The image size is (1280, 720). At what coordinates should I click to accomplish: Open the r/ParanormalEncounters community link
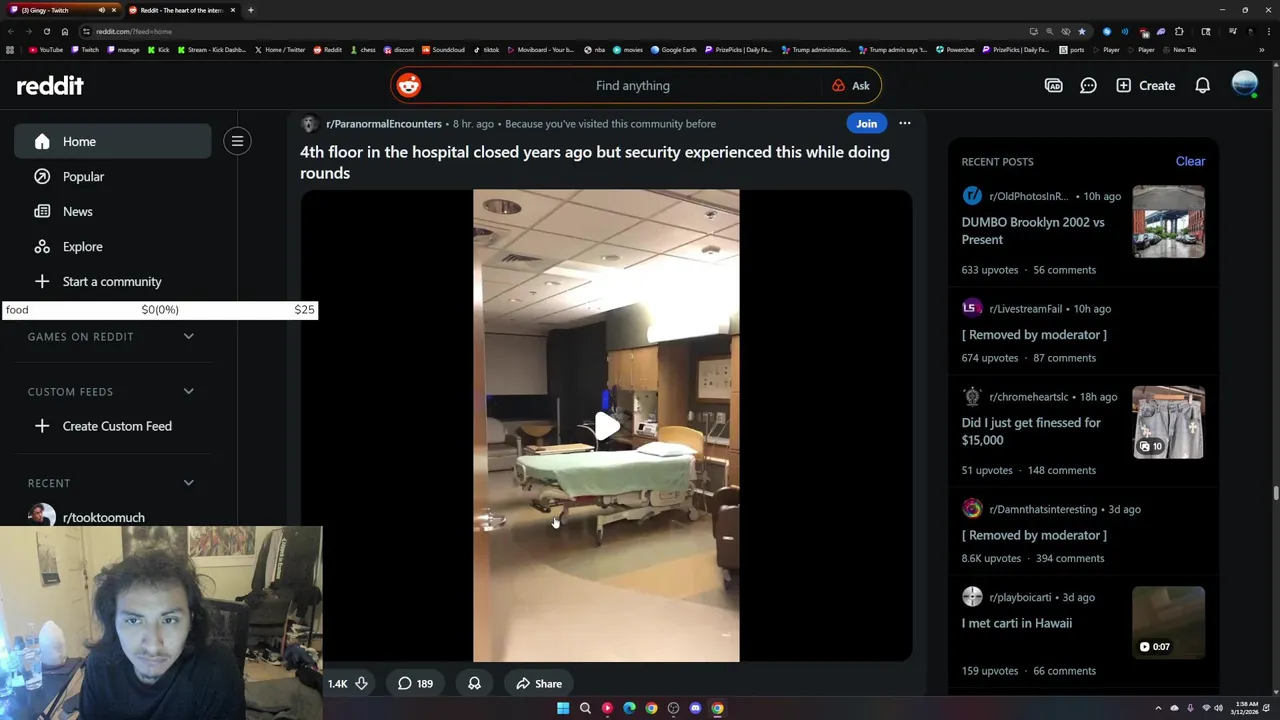[384, 124]
